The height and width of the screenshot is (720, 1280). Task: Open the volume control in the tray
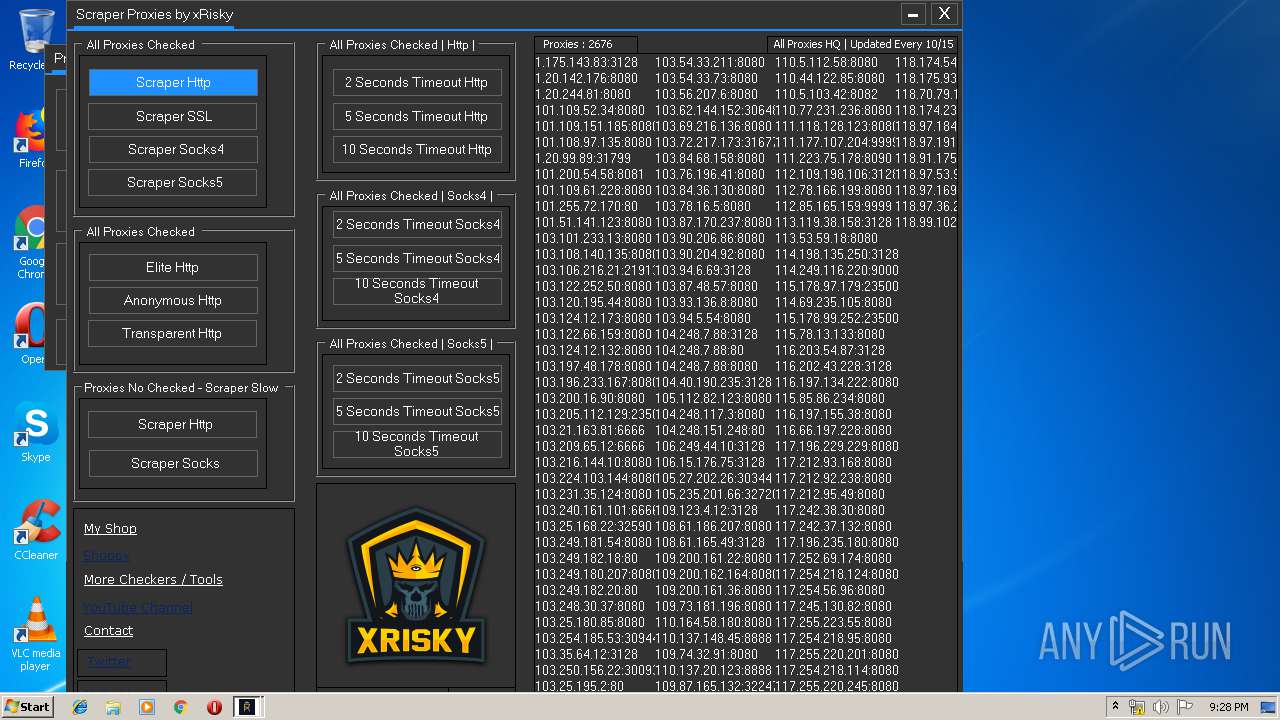coord(1160,707)
